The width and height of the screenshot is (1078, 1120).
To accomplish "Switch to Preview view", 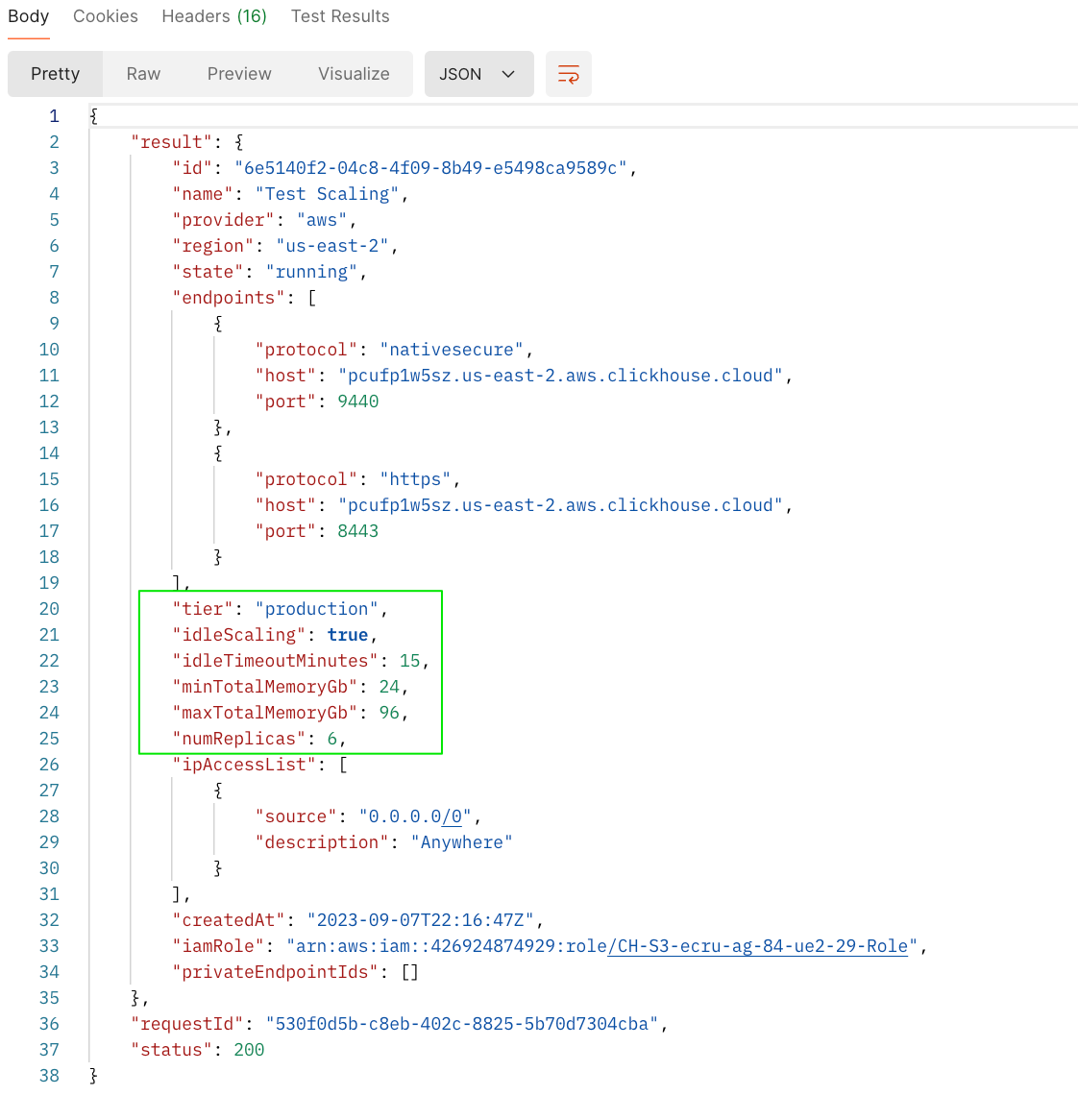I will point(239,74).
